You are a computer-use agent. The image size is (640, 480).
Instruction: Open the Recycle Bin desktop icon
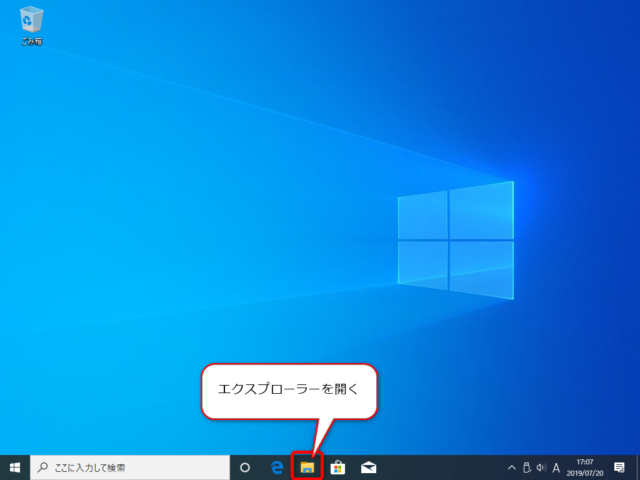[31, 26]
